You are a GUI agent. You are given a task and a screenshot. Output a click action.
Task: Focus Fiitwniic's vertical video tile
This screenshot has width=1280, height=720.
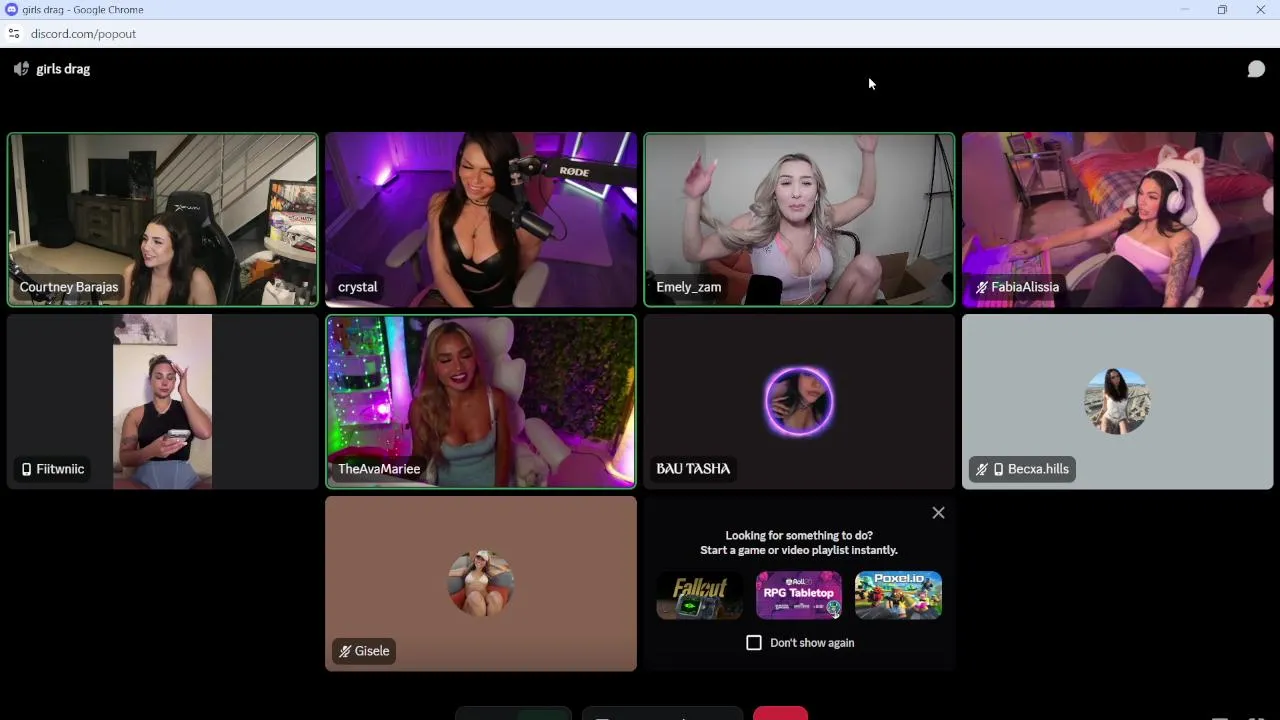click(x=162, y=401)
